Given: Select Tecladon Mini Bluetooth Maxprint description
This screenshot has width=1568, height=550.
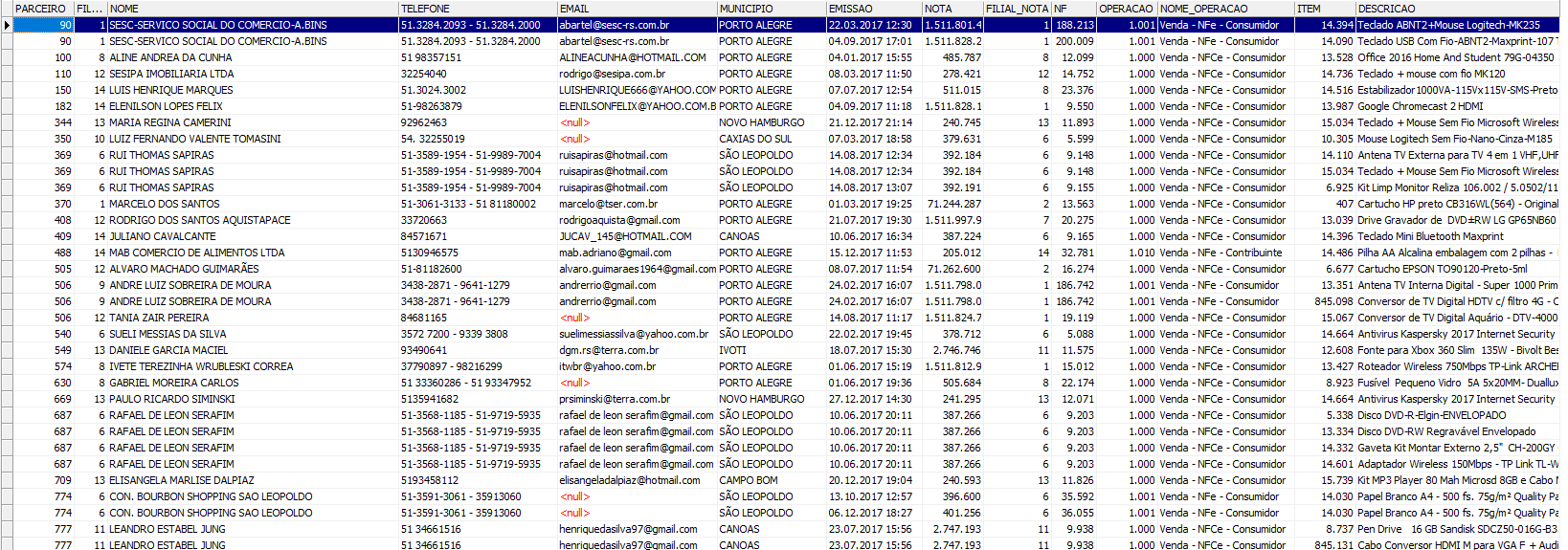Looking at the screenshot, I should 1458,236.
